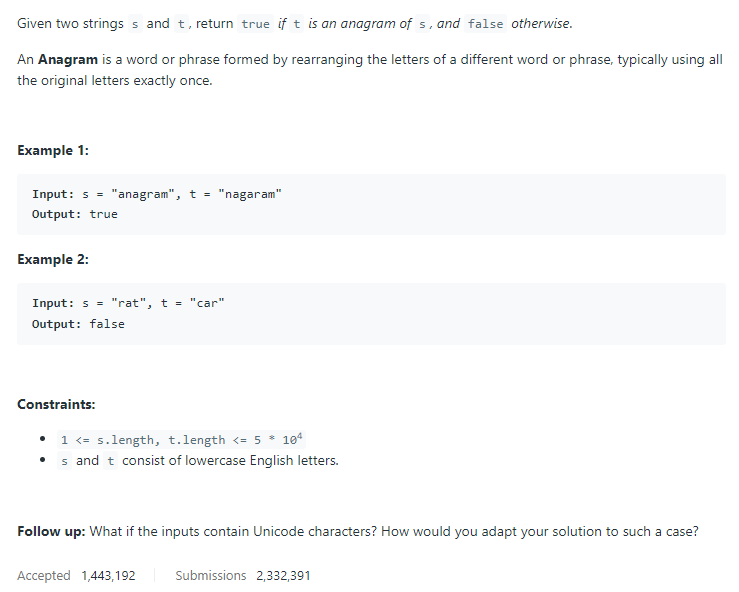Click the inline code 't' in first sentence
The width and height of the screenshot is (739, 592).
coord(181,24)
